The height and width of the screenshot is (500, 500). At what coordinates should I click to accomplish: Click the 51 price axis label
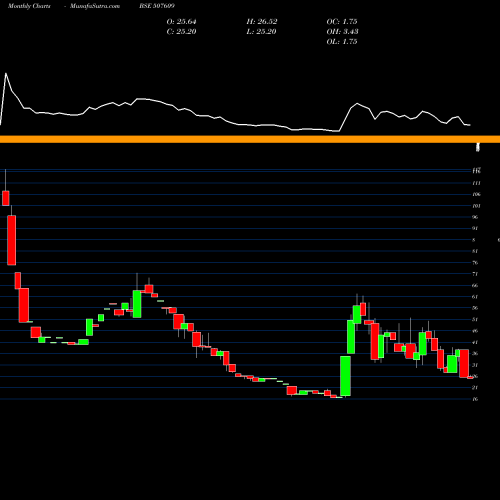pyautogui.click(x=475, y=319)
